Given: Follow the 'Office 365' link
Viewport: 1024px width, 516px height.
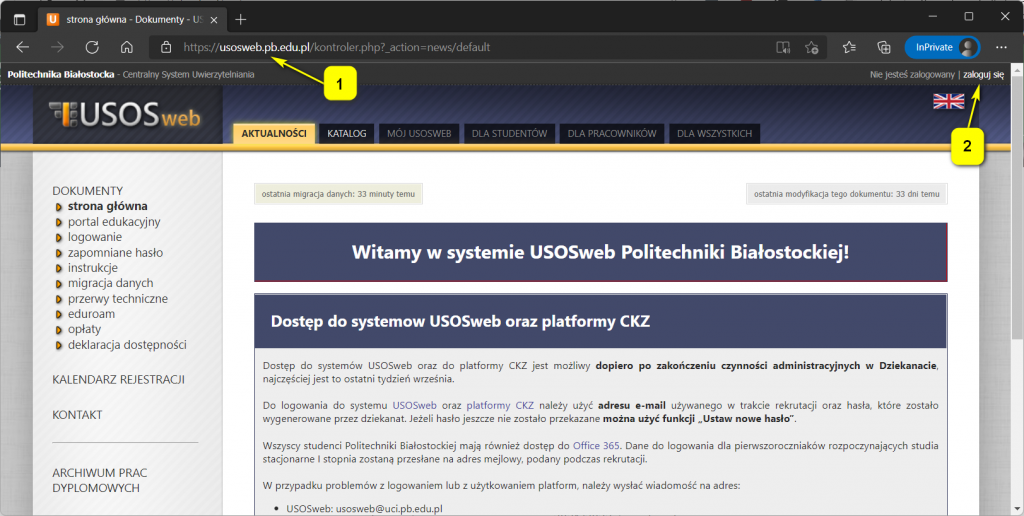Looking at the screenshot, I should point(596,445).
